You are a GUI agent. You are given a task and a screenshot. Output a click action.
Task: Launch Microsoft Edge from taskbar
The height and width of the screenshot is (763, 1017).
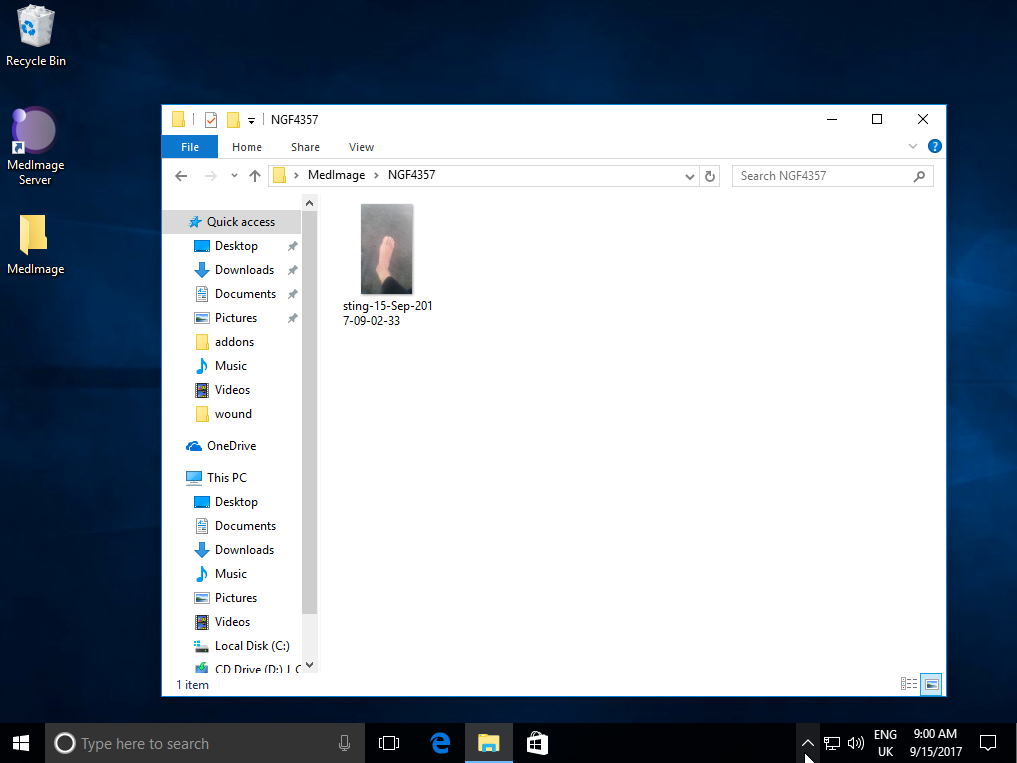tap(440, 744)
